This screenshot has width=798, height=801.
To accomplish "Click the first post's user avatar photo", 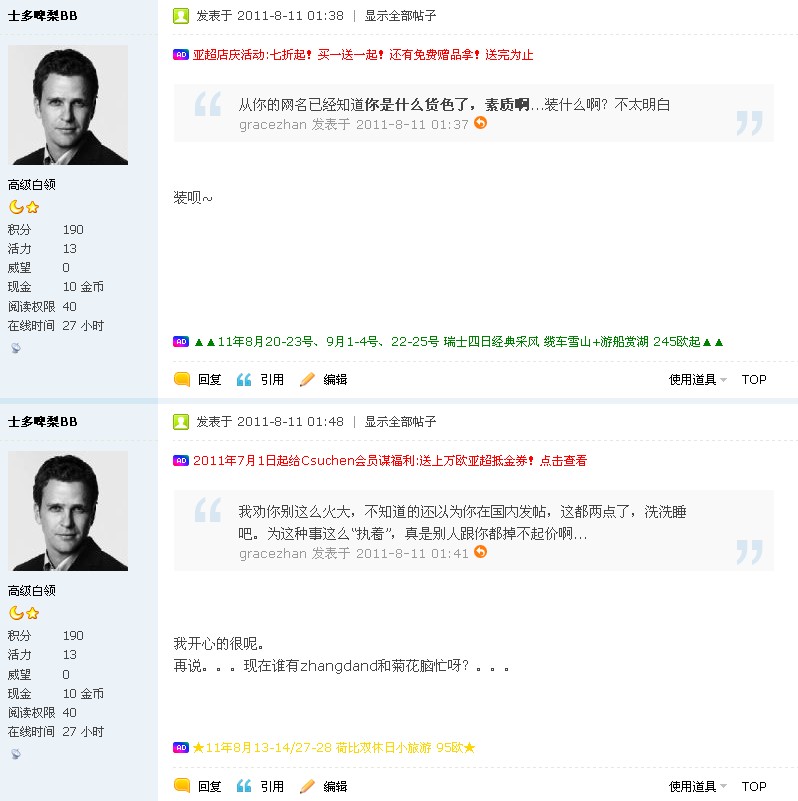I will [x=68, y=105].
